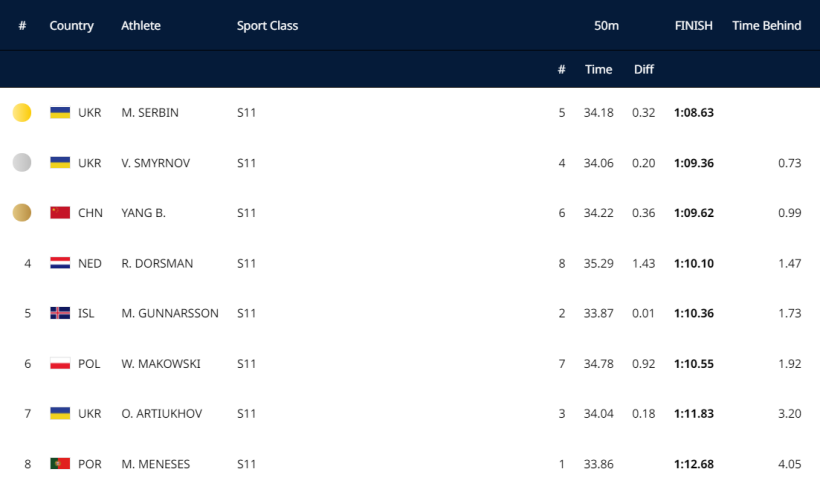Click the Athlete column header

click(x=140, y=26)
